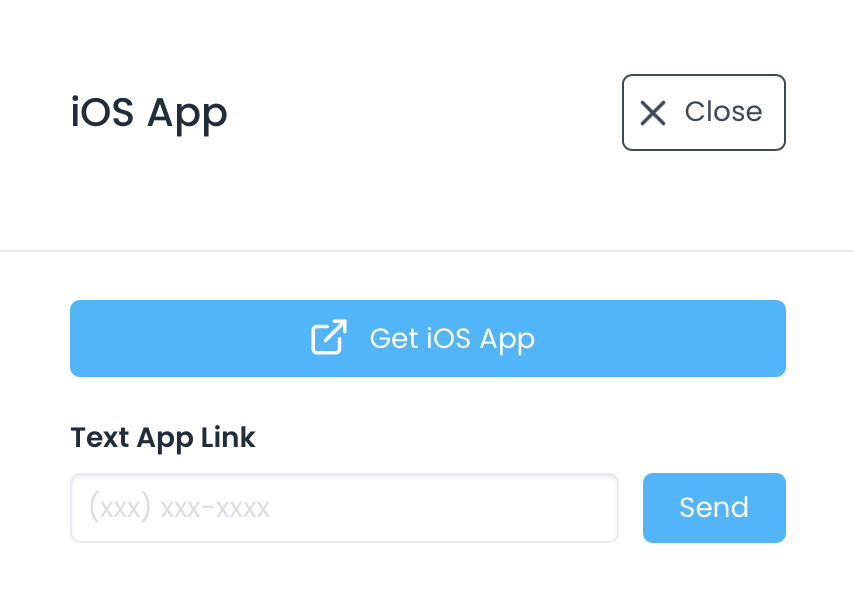Screen dimensions: 854x600
Task: Dismiss the panel using Close
Action: 703,113
